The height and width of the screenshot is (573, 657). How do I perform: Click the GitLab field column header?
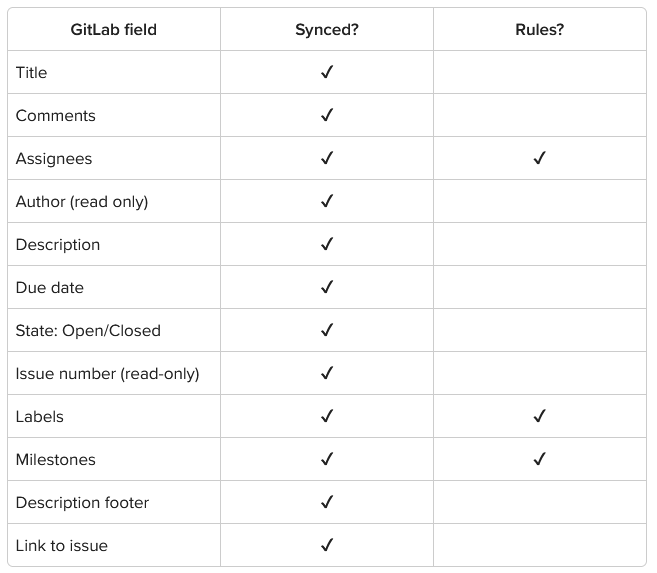pos(114,30)
